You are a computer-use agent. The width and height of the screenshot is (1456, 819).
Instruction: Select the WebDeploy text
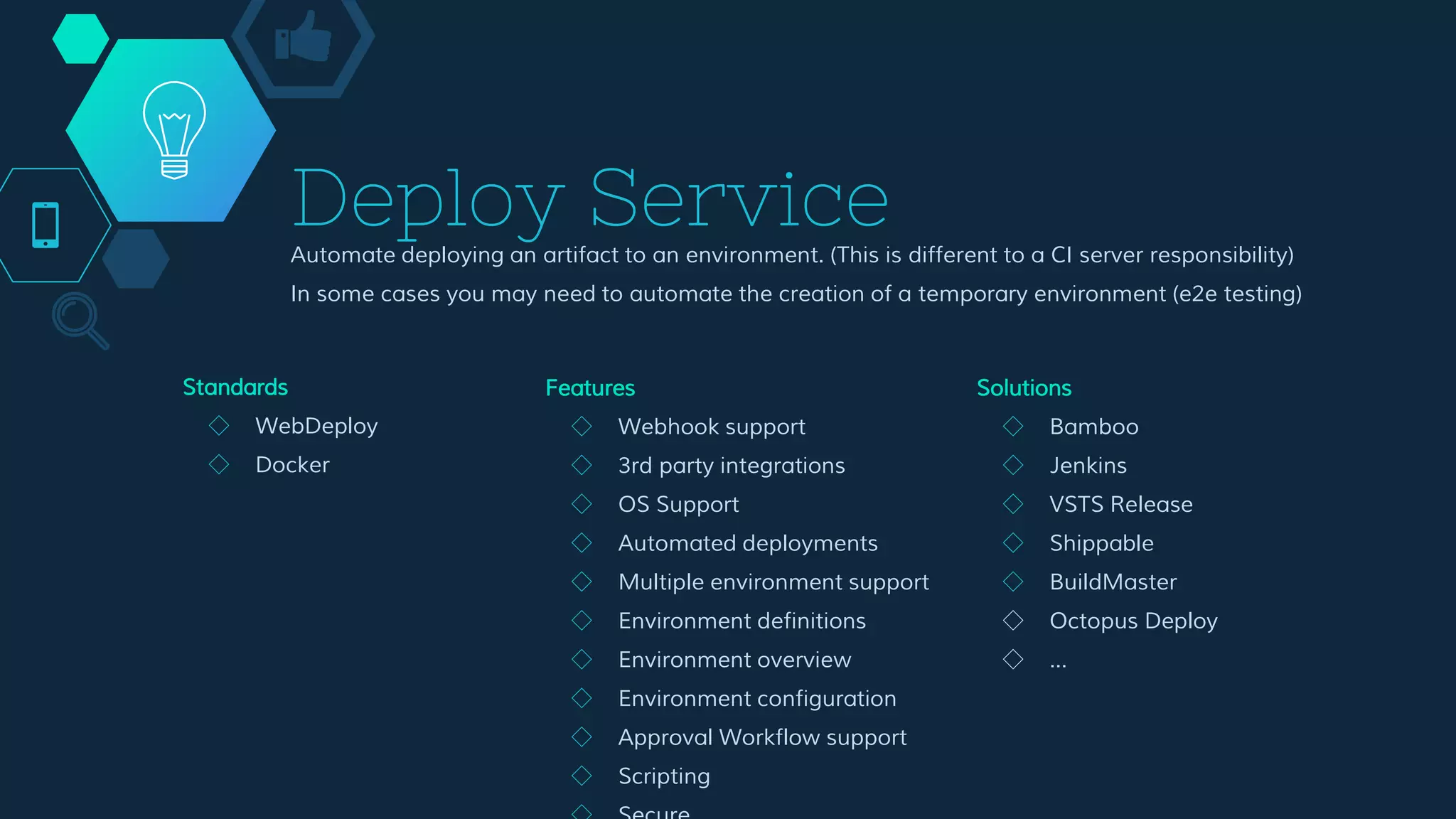[316, 427]
